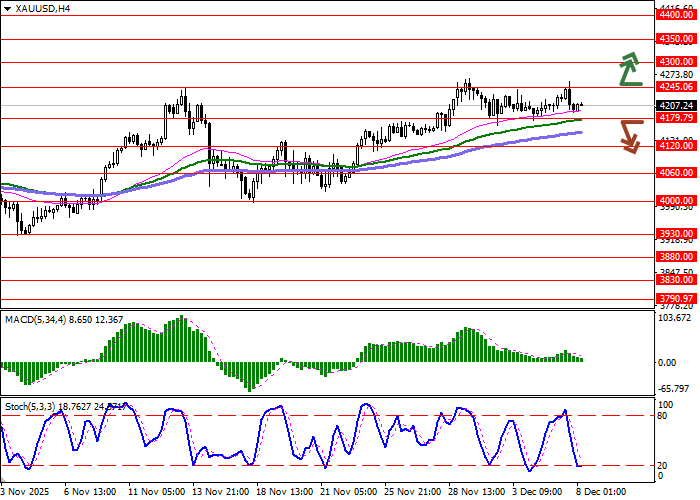Click the 28 Nov 13:00 time label
This screenshot has height=500, width=700.
coord(477,492)
